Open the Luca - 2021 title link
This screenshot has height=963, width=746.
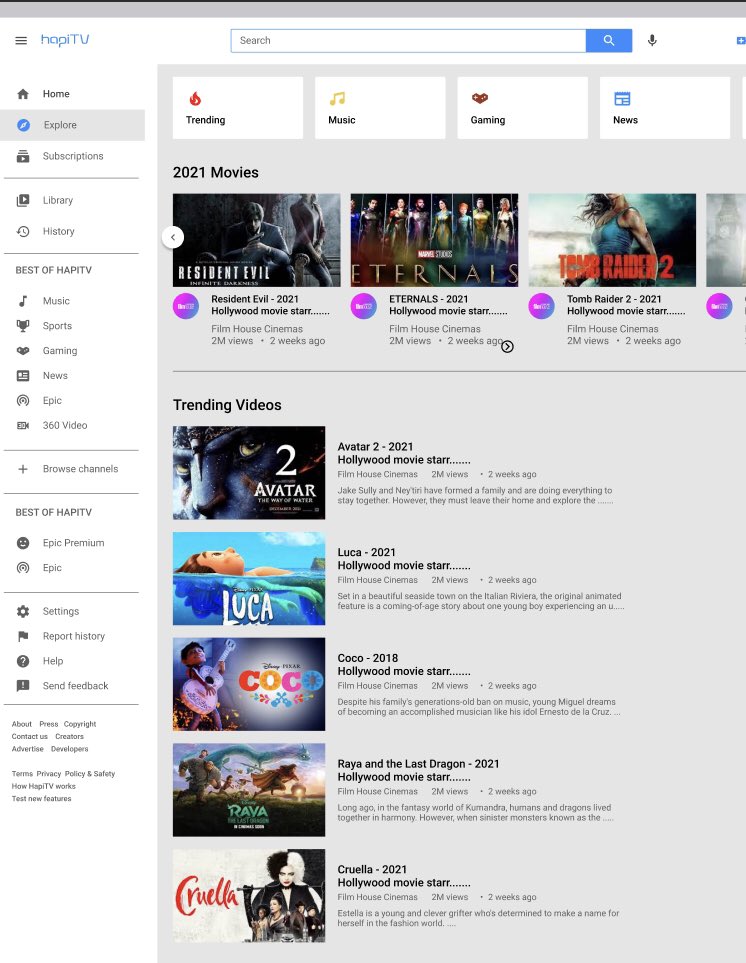[x=367, y=553]
